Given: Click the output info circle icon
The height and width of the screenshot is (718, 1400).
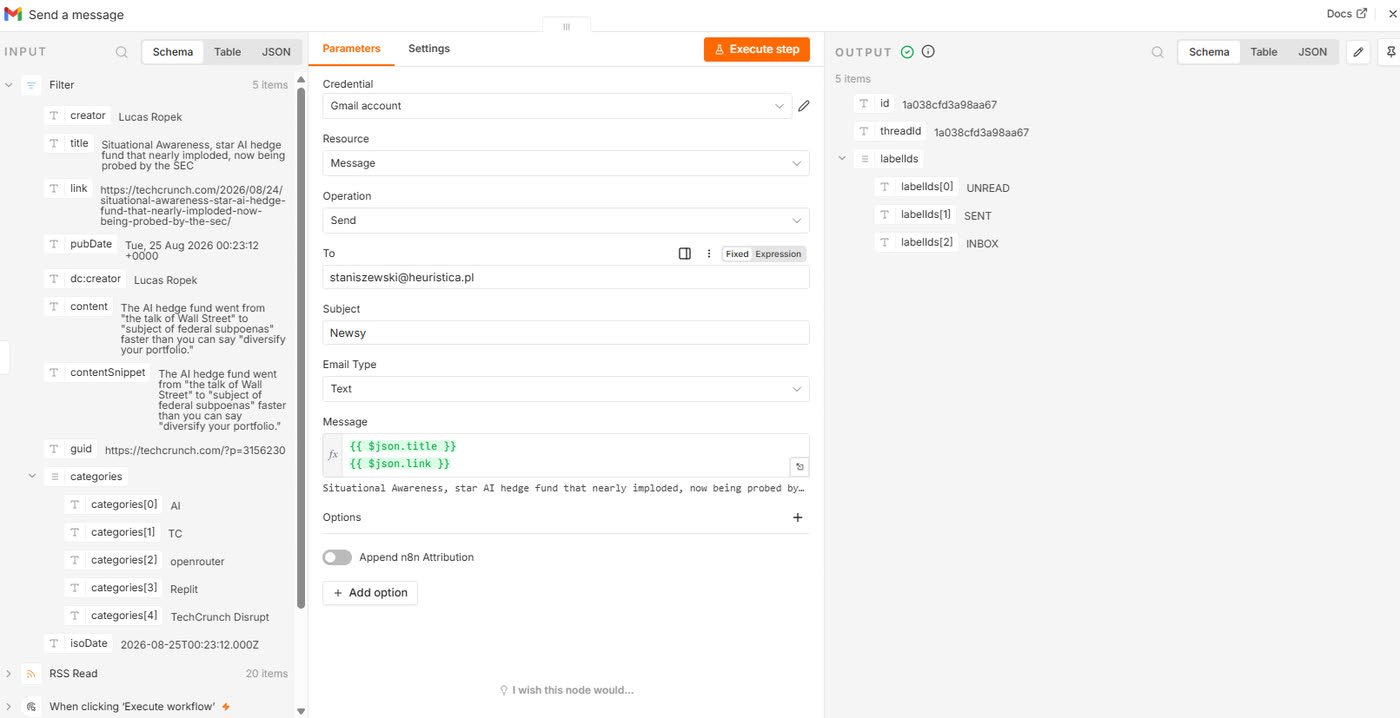Looking at the screenshot, I should 928,52.
